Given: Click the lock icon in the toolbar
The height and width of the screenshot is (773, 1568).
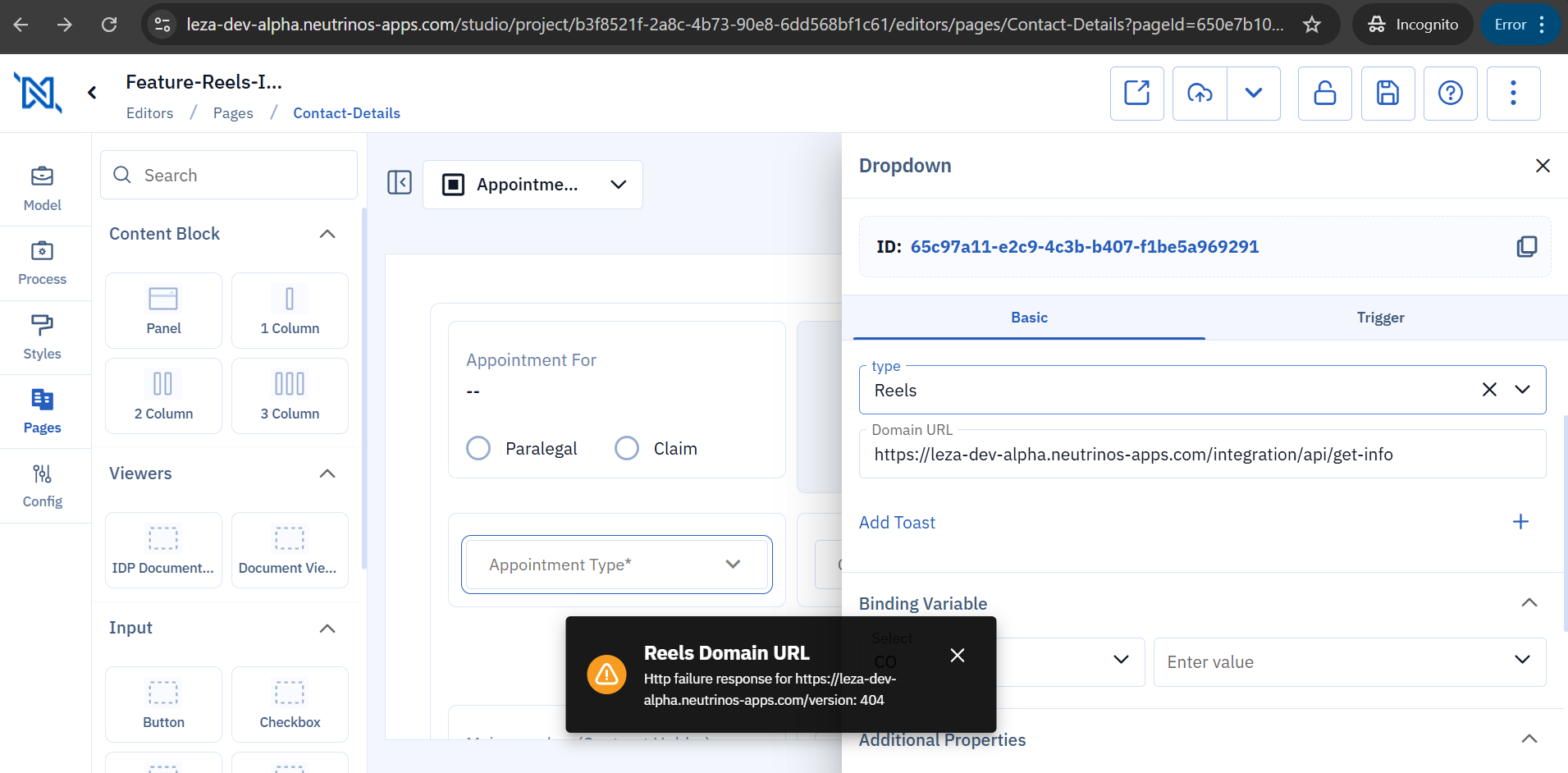Looking at the screenshot, I should 1324,94.
